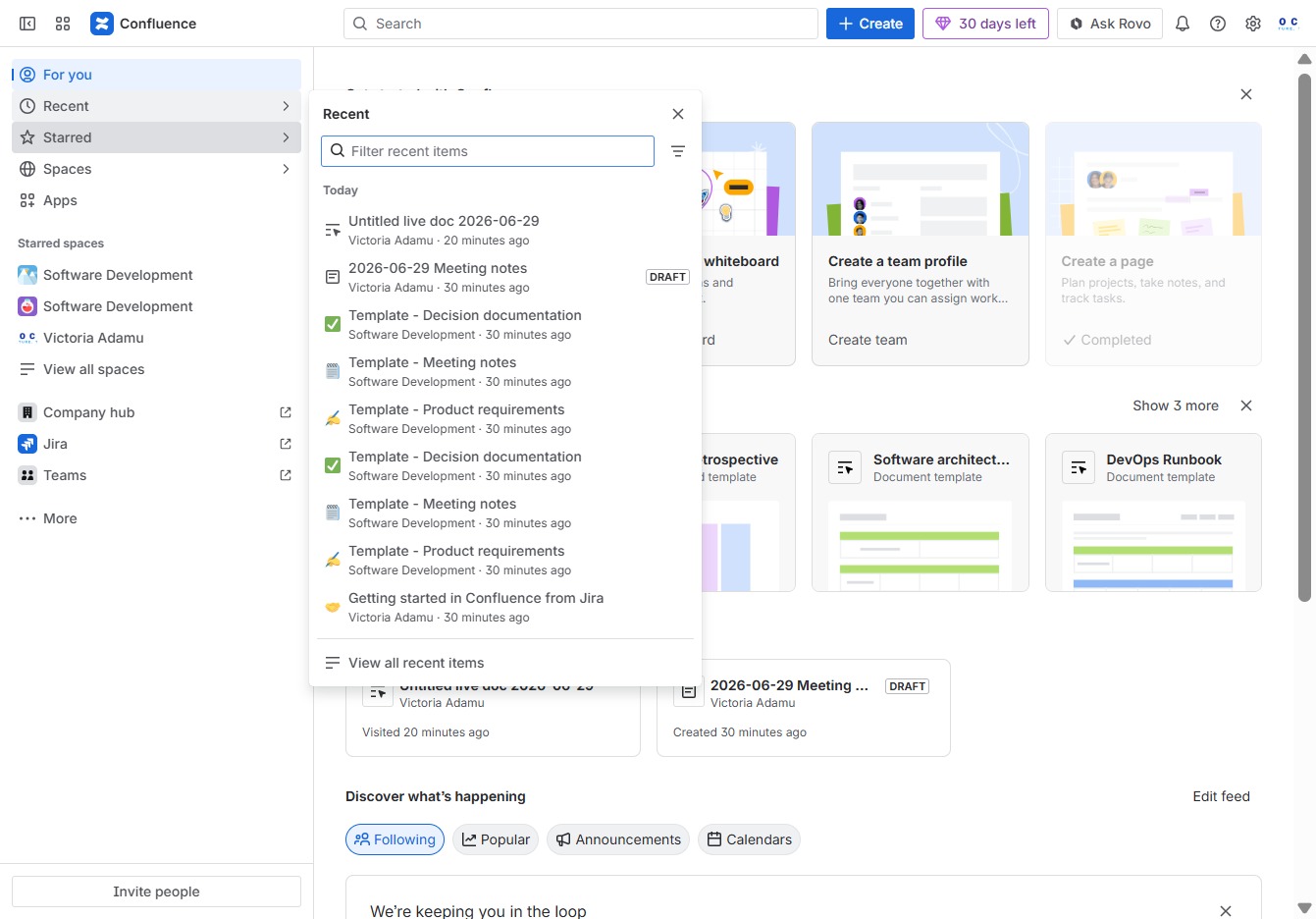Screen dimensions: 1316x919
Task: Open external link icon beside Teams
Action: [286, 475]
